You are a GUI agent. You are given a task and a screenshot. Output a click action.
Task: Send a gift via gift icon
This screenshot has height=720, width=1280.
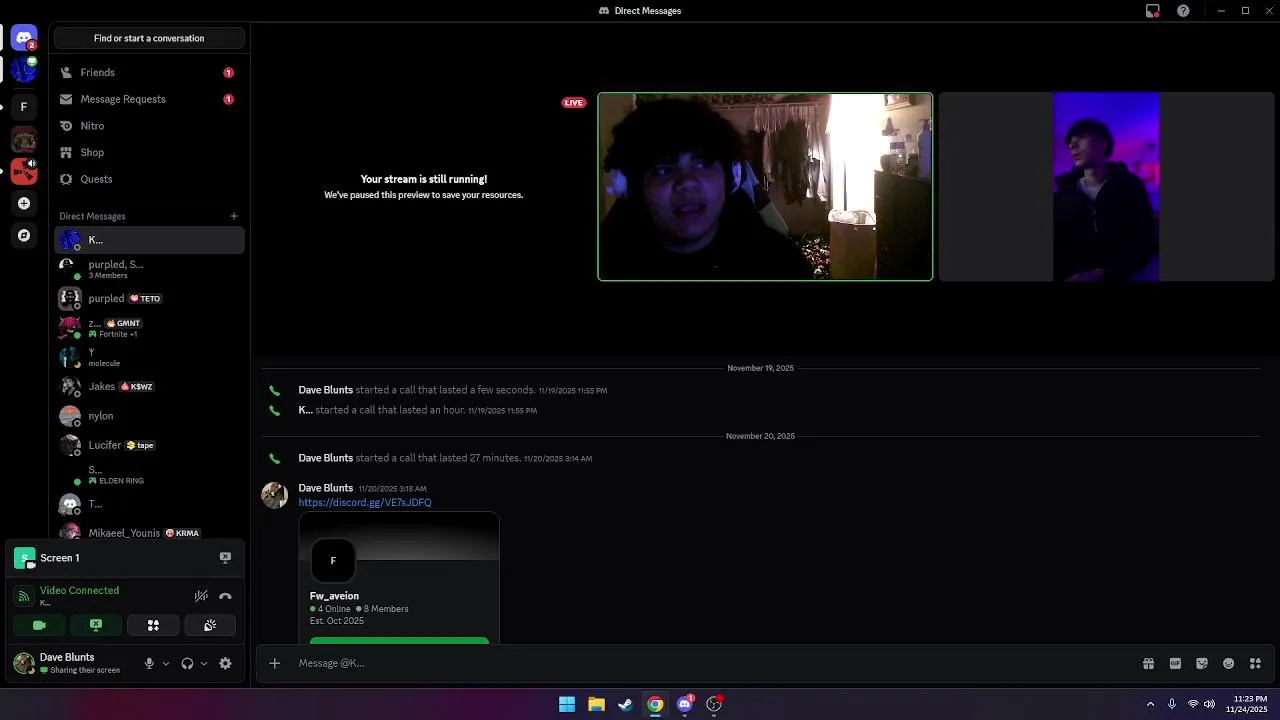point(1149,663)
